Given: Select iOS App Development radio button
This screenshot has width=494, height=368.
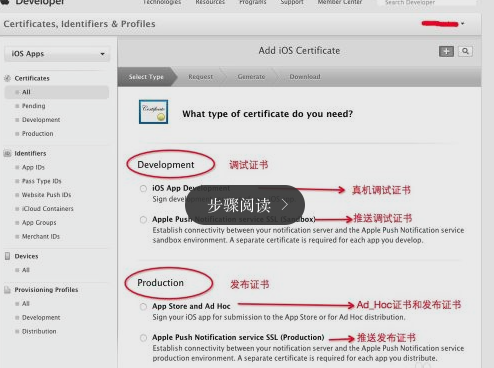Looking at the screenshot, I should coord(143,189).
